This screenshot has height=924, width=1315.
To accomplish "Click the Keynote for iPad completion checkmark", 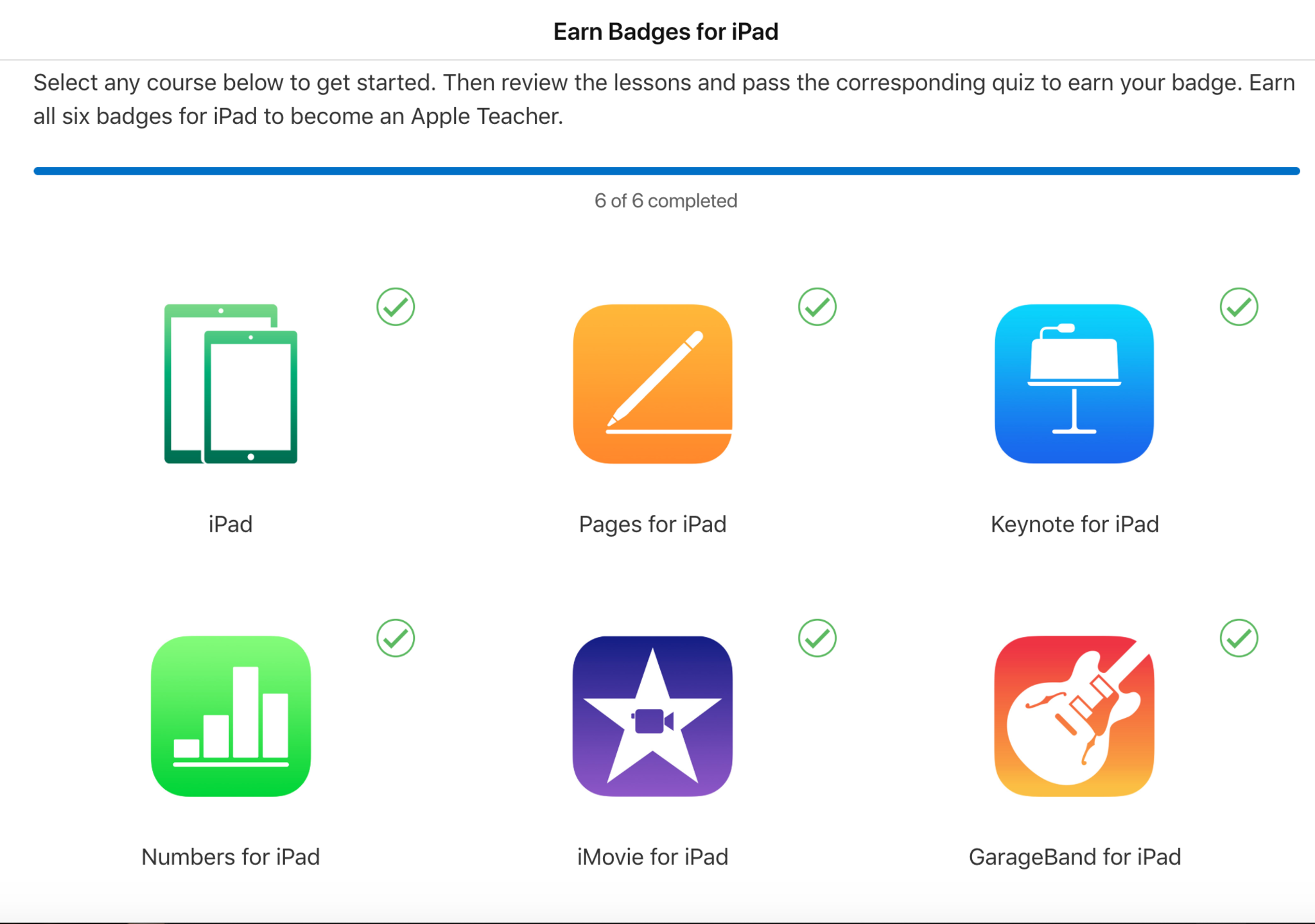I will (x=1239, y=307).
